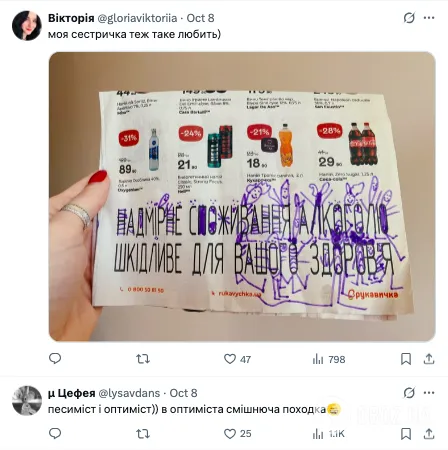448x450 pixels.
Task: Open Вікторія's profile avatar
Action: pos(27,26)
